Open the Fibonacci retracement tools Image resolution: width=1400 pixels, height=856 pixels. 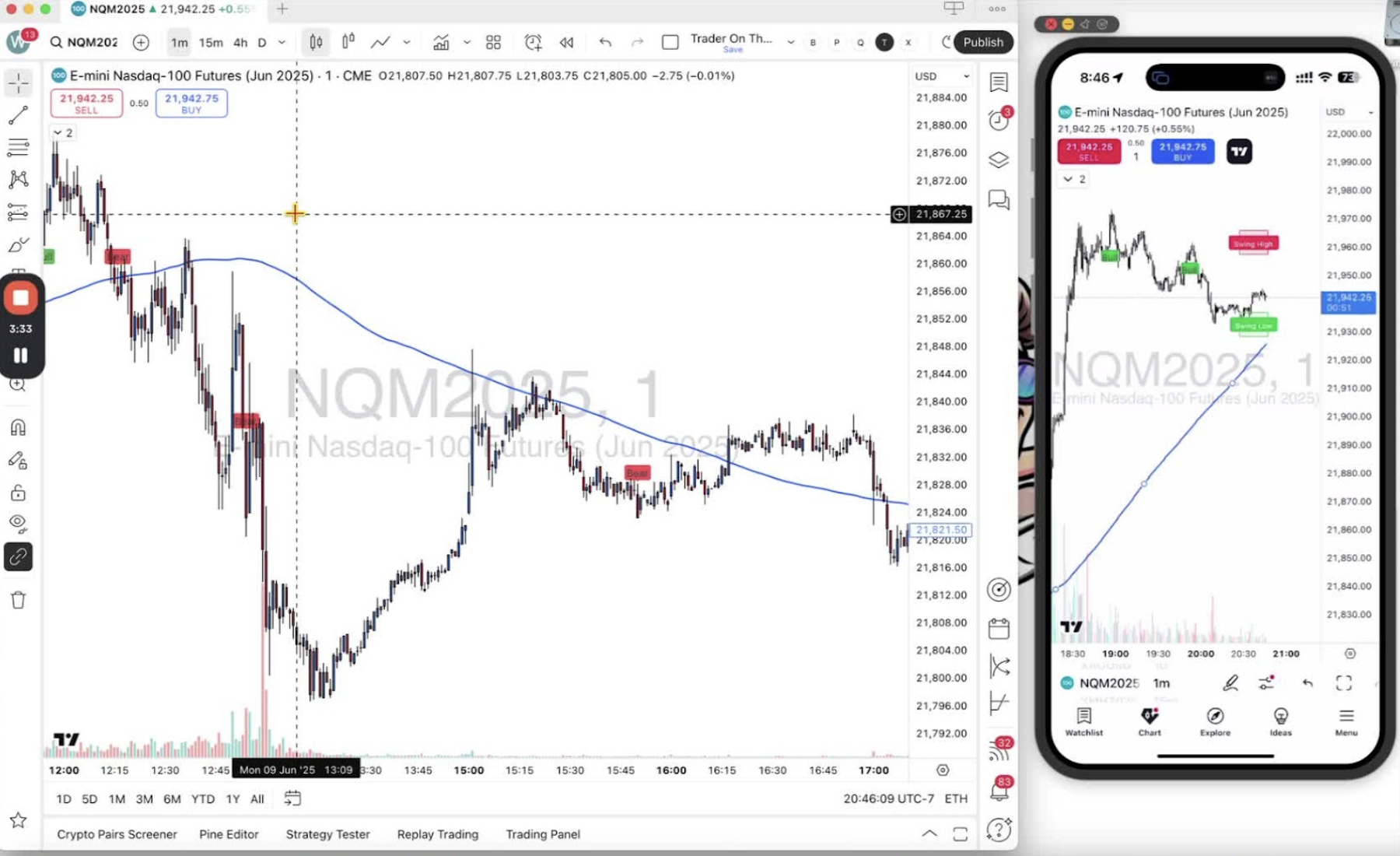point(18,147)
